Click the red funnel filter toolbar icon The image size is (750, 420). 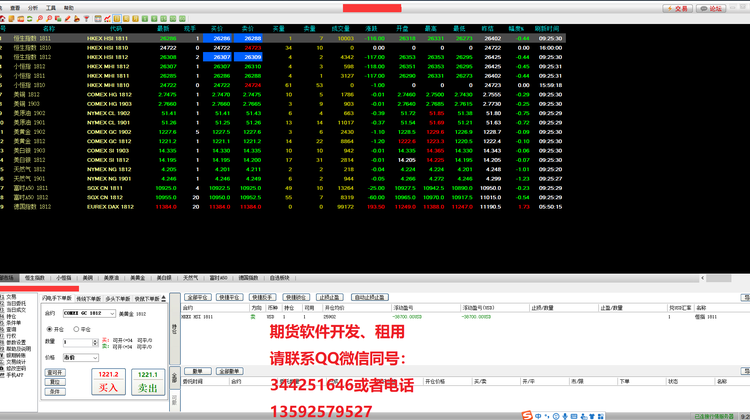85,18
